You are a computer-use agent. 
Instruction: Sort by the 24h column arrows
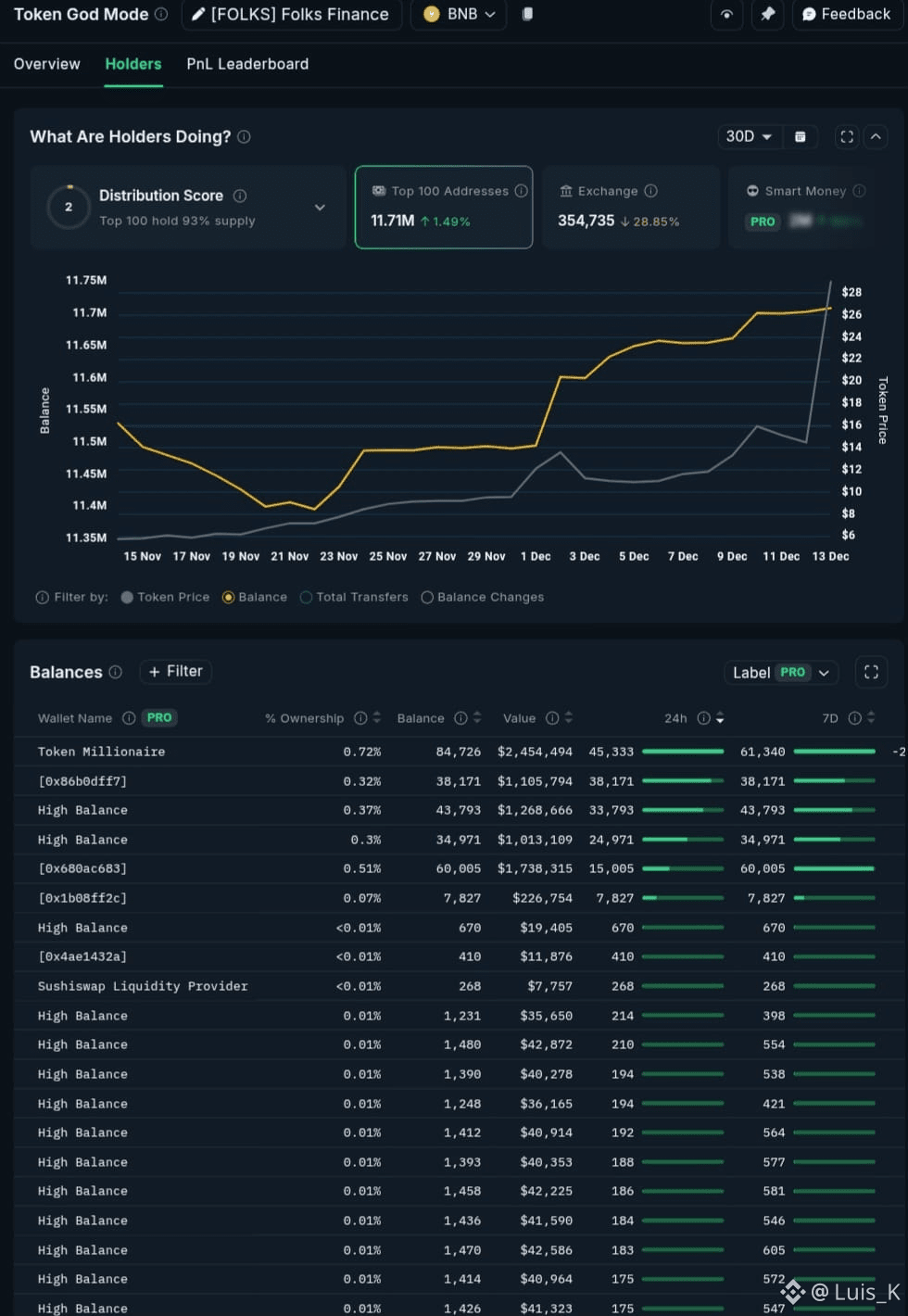coord(720,718)
